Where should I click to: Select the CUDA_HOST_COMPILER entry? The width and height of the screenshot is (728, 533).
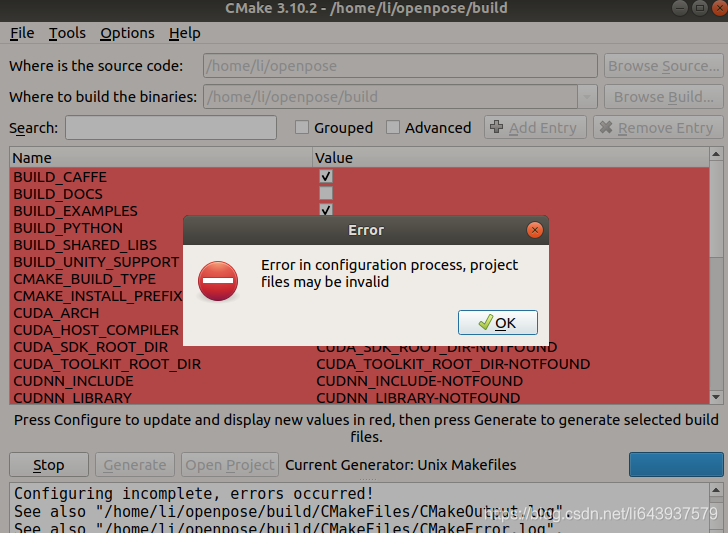pyautogui.click(x=96, y=330)
